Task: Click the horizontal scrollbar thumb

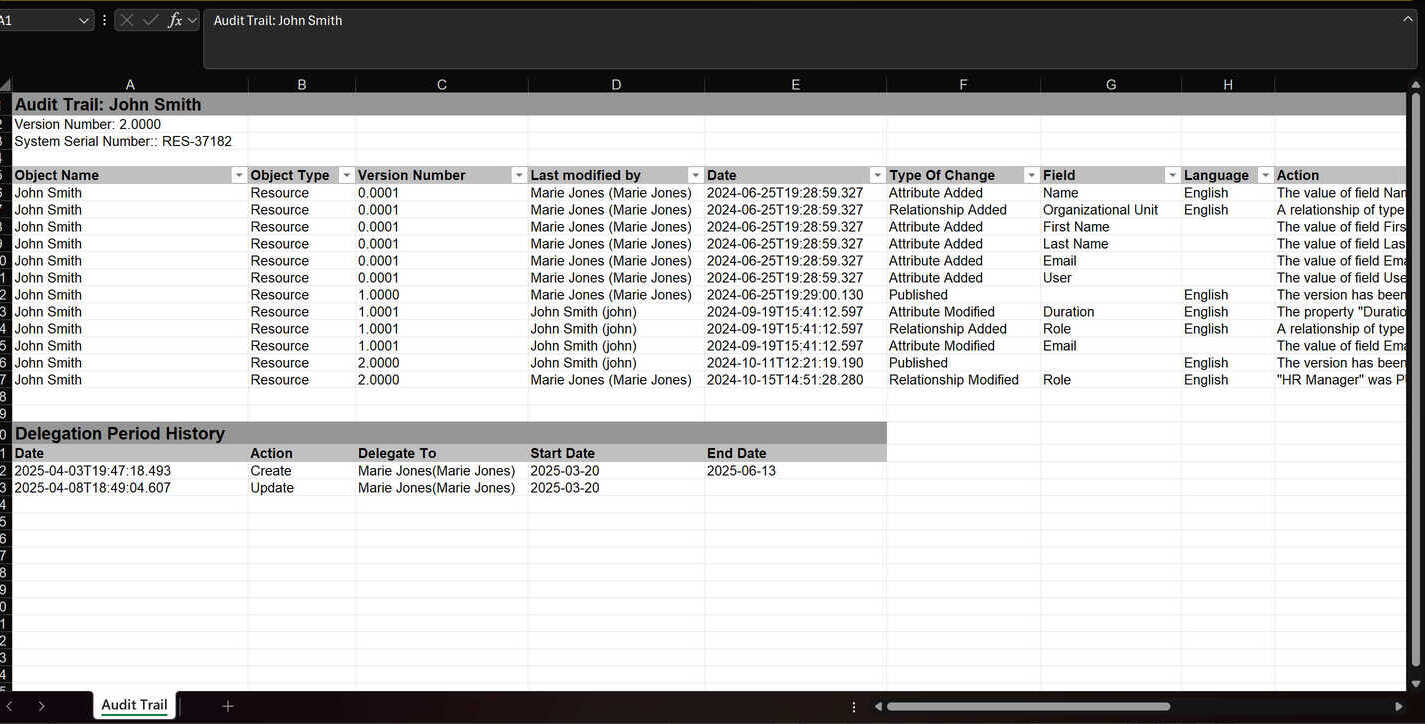Action: click(x=1028, y=706)
